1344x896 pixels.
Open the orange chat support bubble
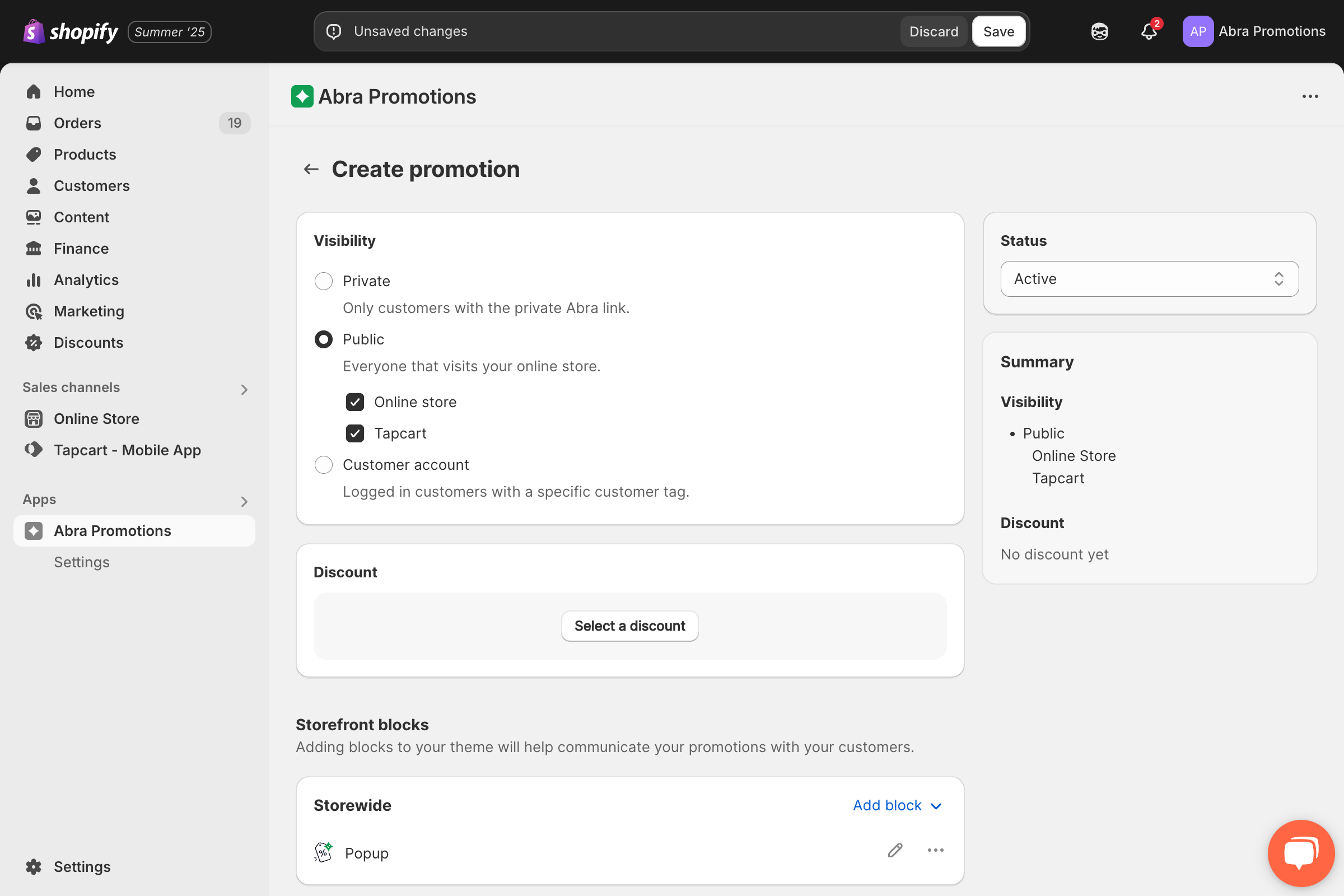point(1301,853)
